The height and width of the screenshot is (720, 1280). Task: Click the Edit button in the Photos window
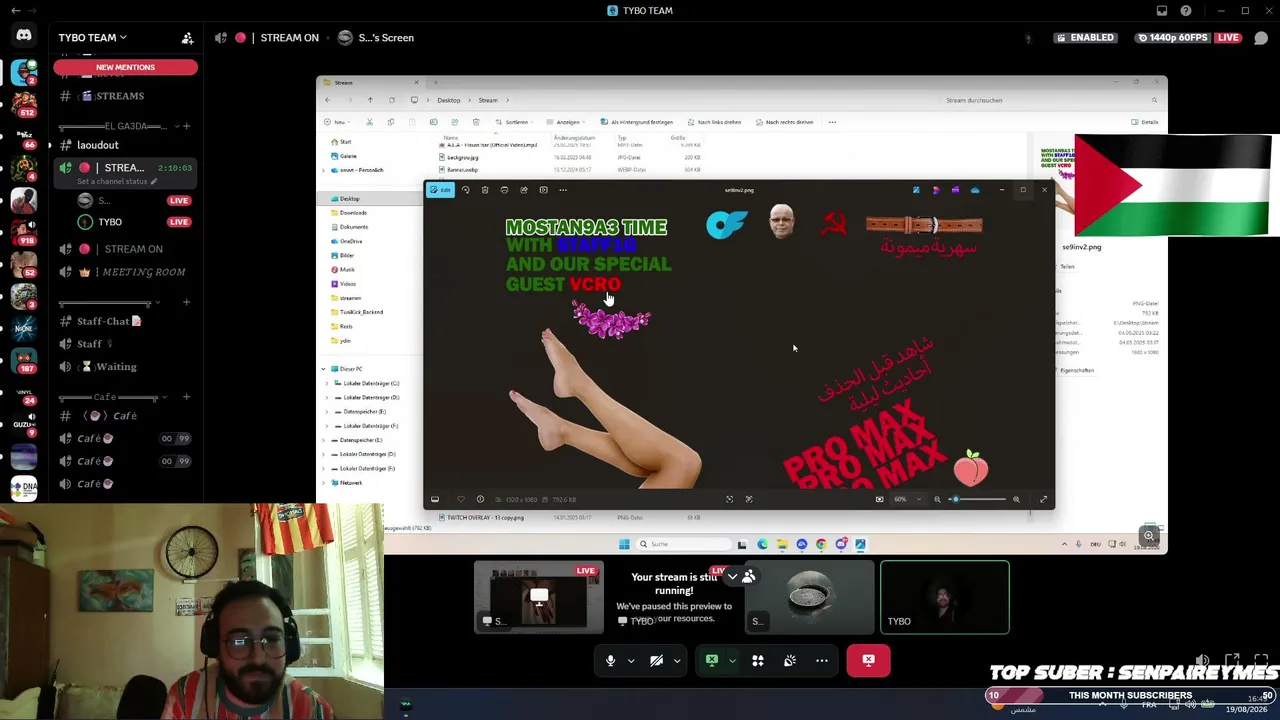click(x=441, y=190)
